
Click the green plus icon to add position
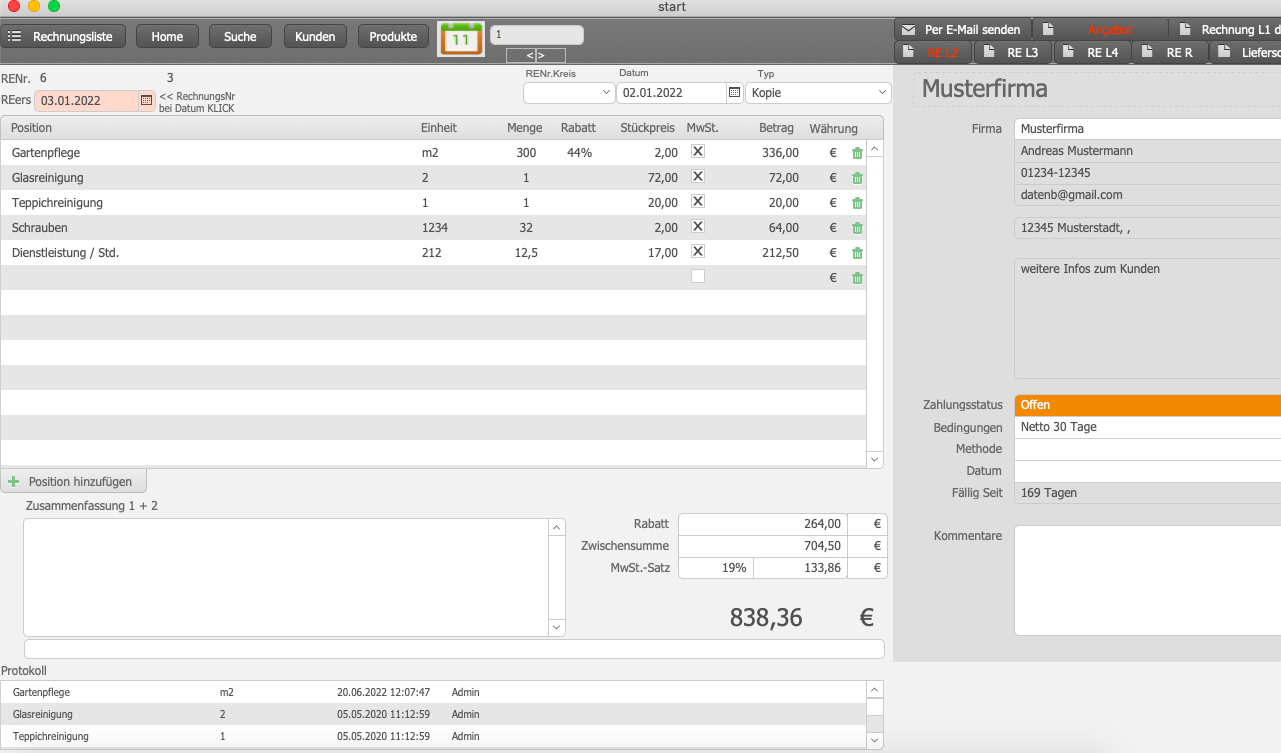point(14,481)
